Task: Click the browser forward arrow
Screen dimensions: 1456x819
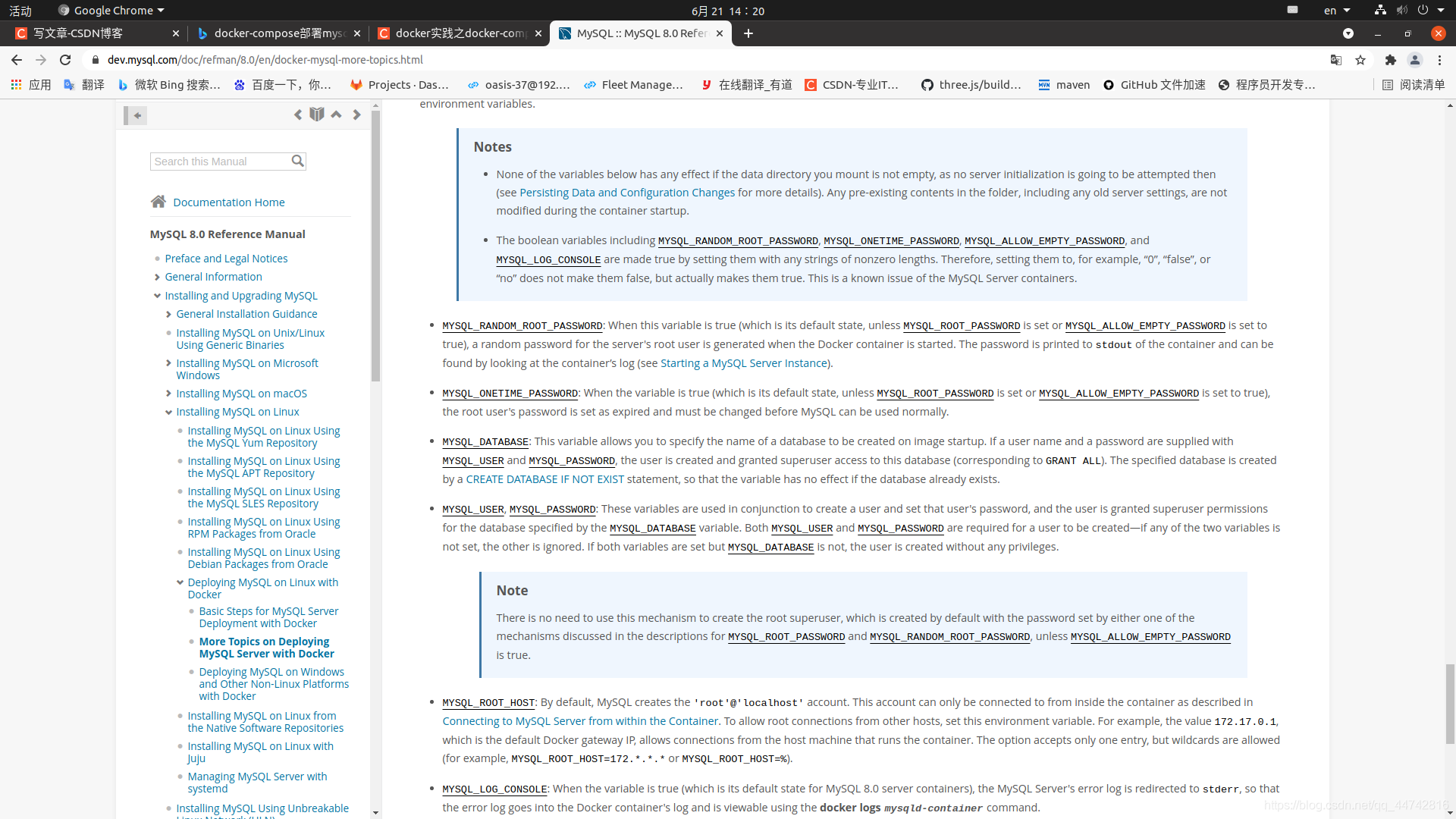Action: (x=41, y=60)
